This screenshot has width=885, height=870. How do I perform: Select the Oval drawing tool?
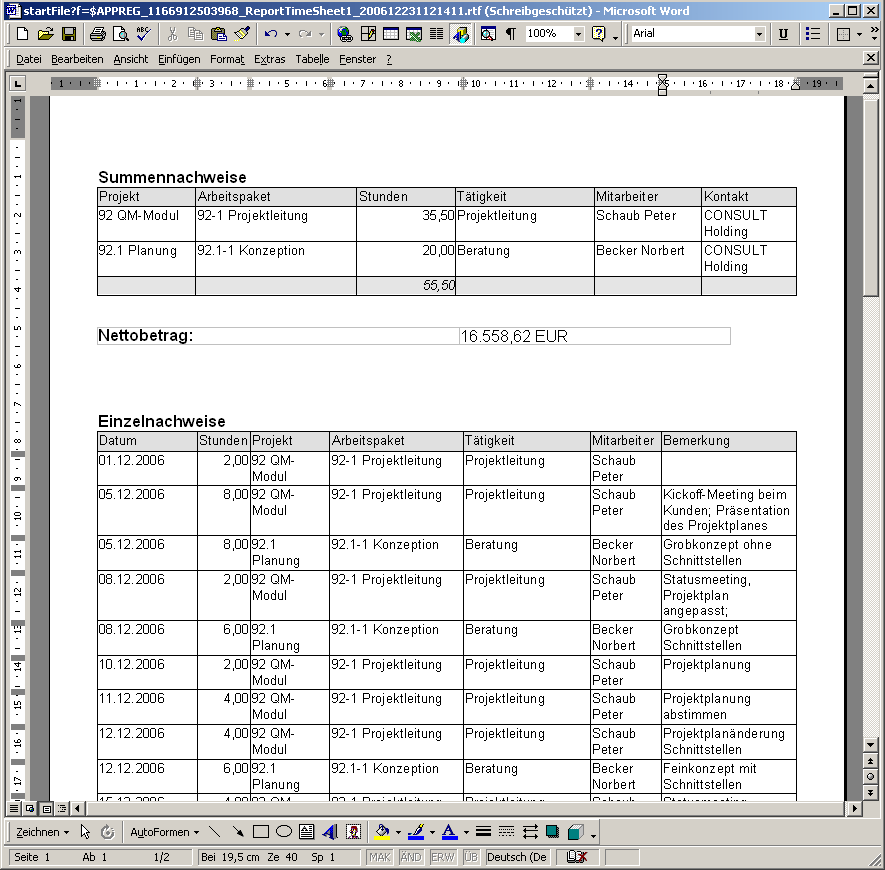pyautogui.click(x=284, y=831)
